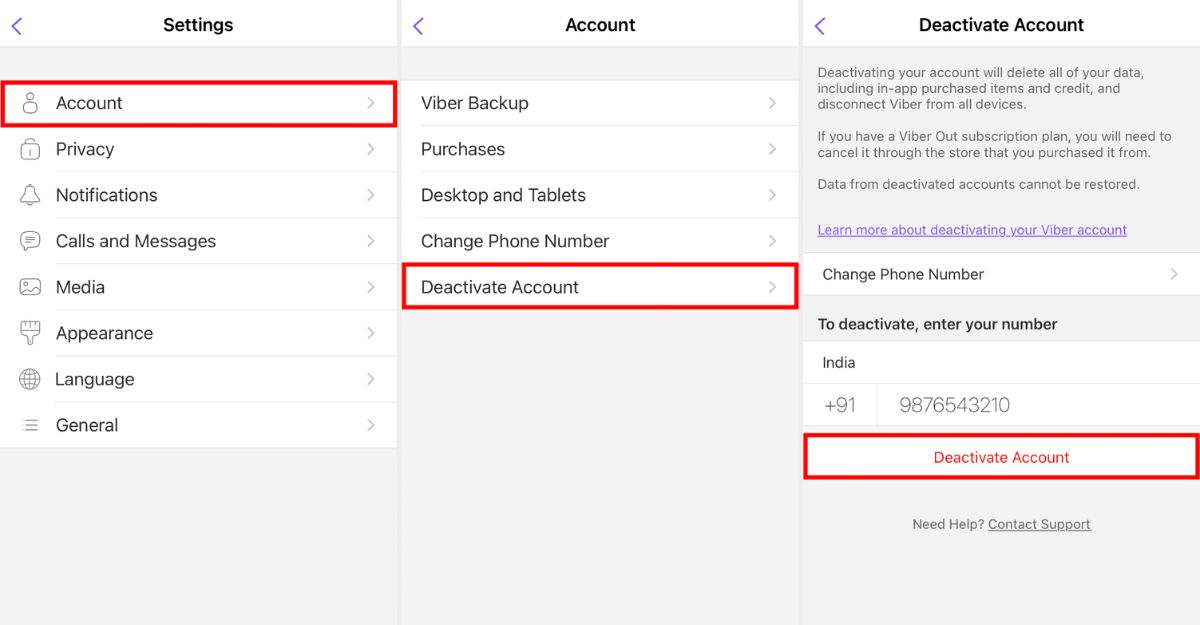Click the Privacy lock icon
The width and height of the screenshot is (1200, 625).
point(30,149)
